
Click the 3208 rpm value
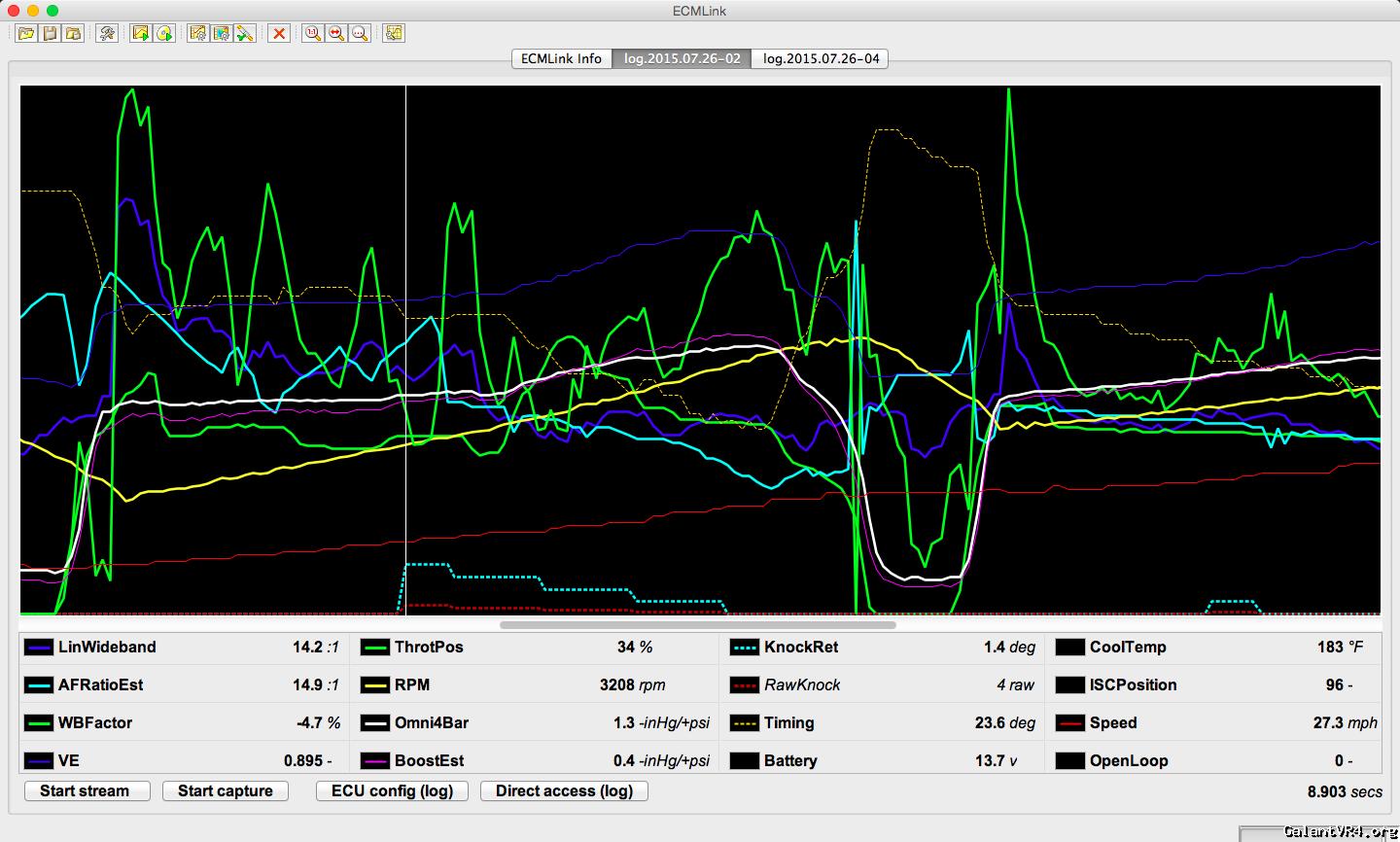point(632,685)
